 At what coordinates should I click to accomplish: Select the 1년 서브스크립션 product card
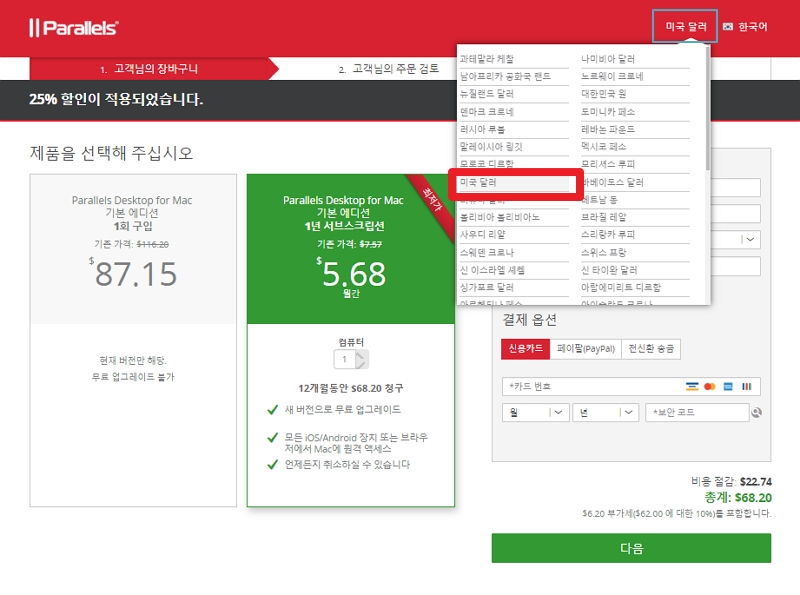(351, 340)
